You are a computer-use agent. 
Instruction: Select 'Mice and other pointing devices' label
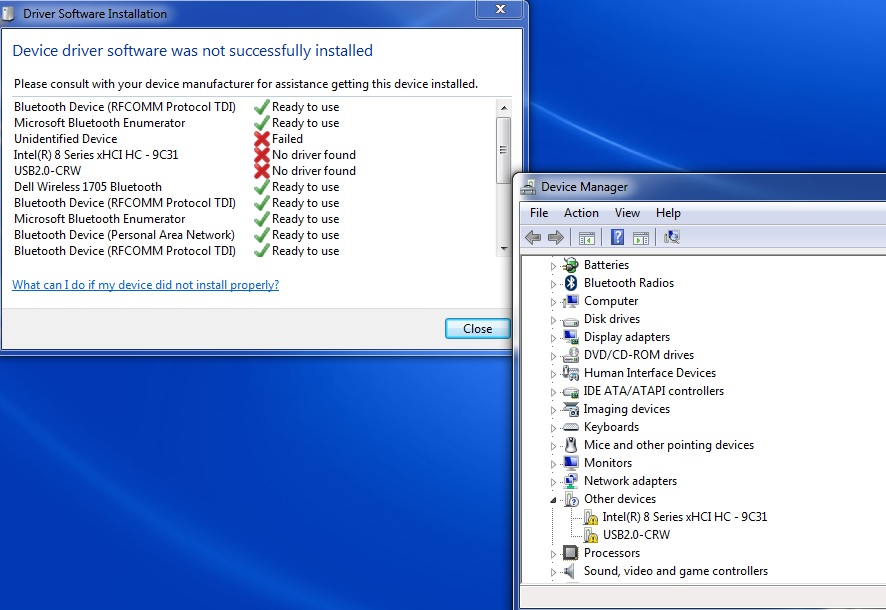[x=669, y=445]
